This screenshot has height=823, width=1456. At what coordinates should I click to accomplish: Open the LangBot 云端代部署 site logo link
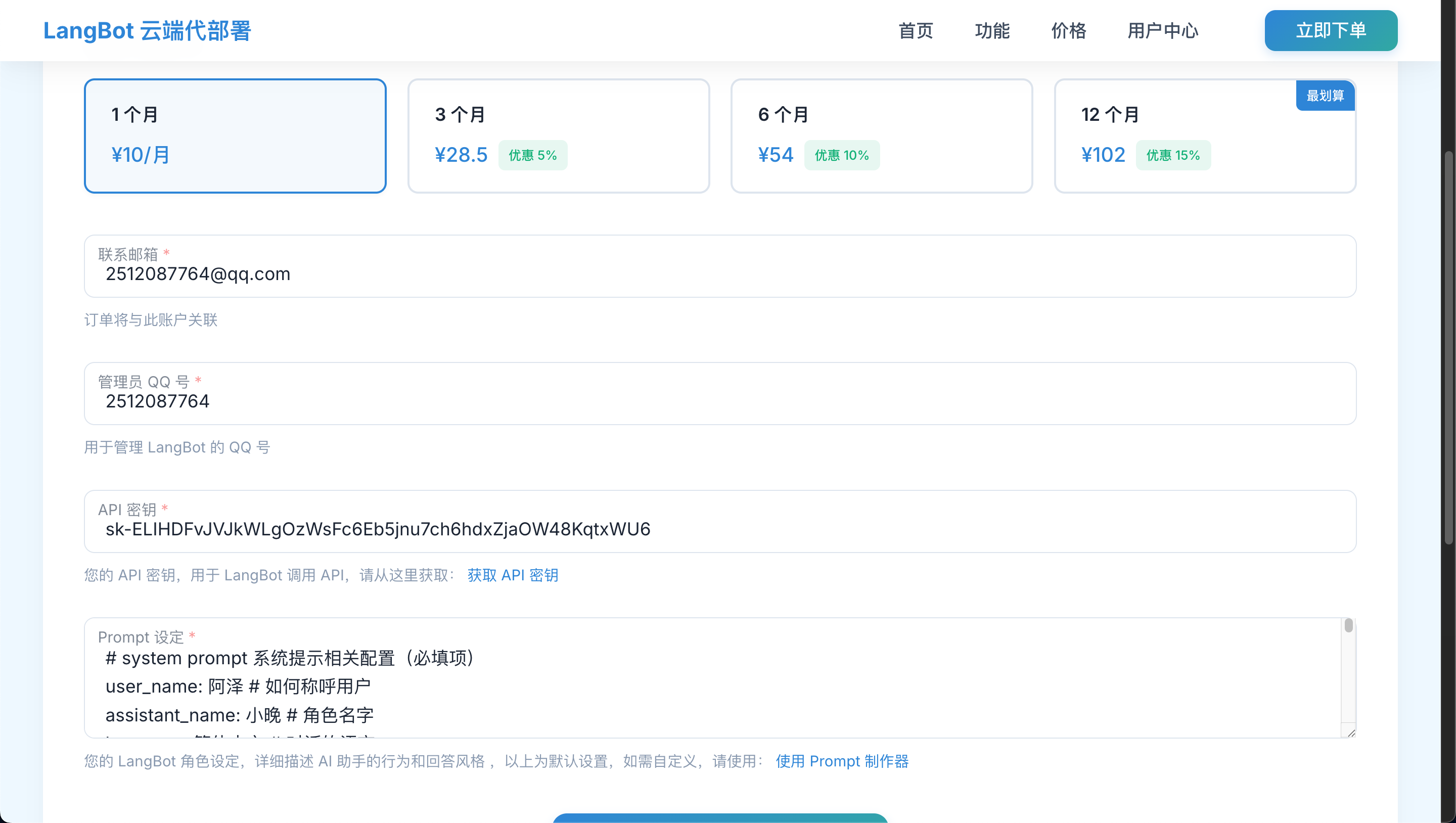point(147,30)
